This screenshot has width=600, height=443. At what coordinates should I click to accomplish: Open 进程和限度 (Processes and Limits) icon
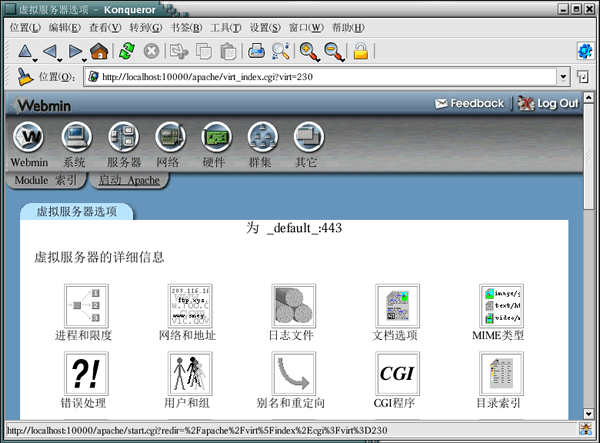coord(86,306)
